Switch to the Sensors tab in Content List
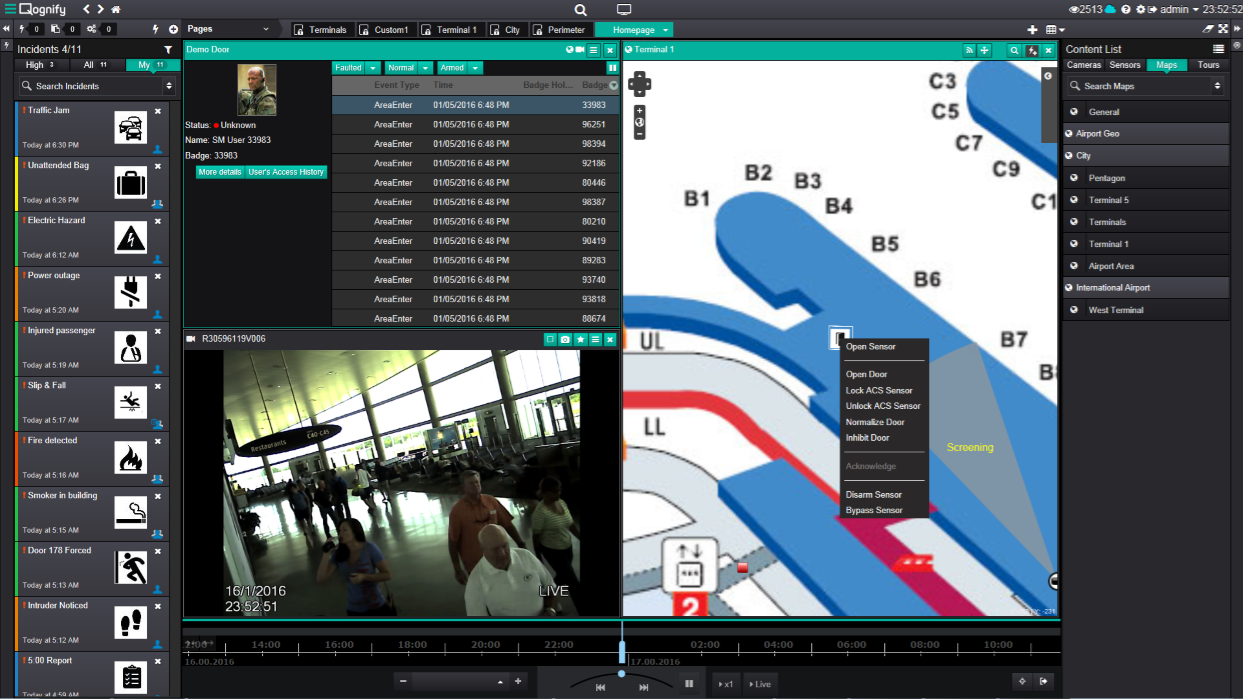 pos(1125,65)
